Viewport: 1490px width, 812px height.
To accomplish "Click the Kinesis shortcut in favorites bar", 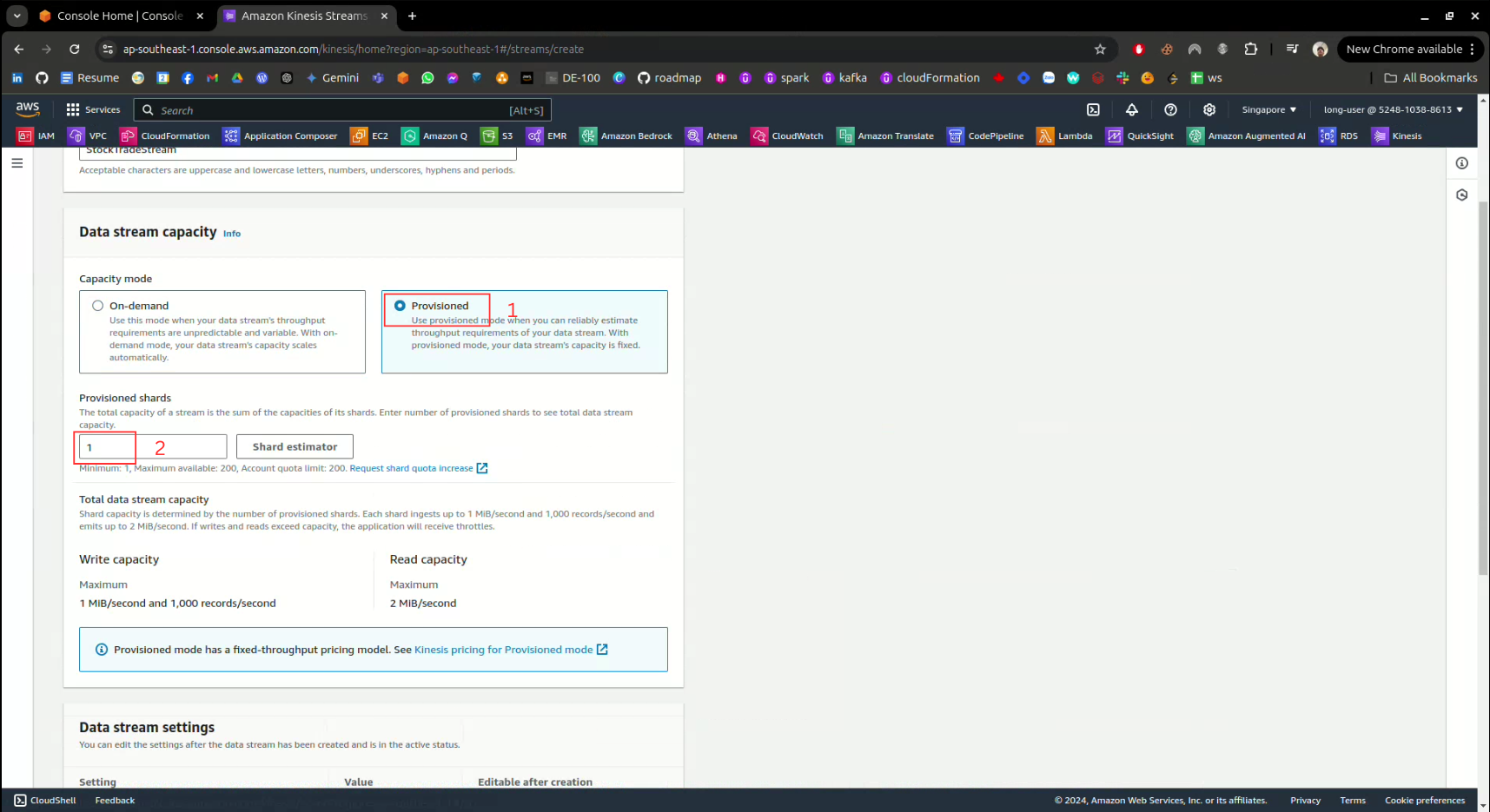I will click(x=1396, y=136).
